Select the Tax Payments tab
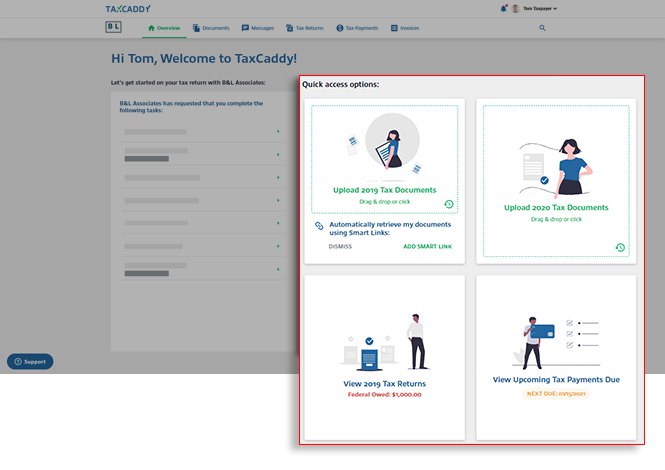The height and width of the screenshot is (470, 665). pyautogui.click(x=357, y=28)
